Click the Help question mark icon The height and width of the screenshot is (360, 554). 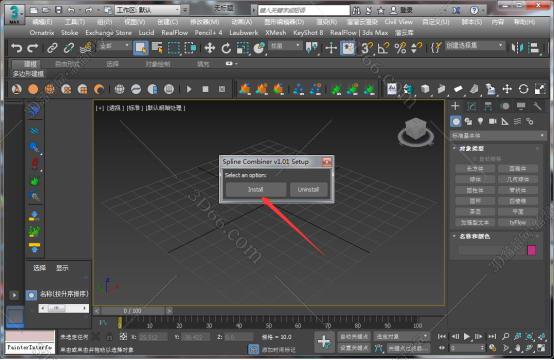point(474,10)
